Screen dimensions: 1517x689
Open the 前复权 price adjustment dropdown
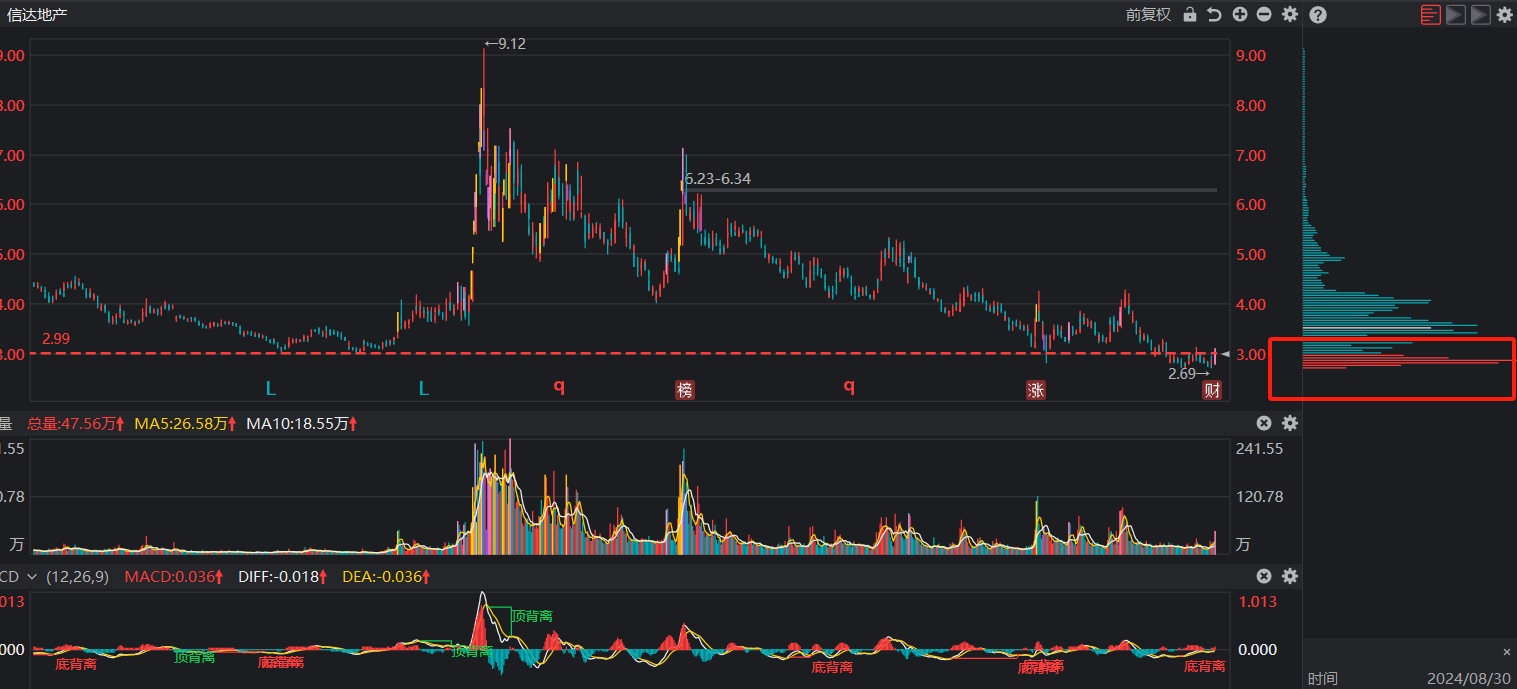coord(1148,14)
